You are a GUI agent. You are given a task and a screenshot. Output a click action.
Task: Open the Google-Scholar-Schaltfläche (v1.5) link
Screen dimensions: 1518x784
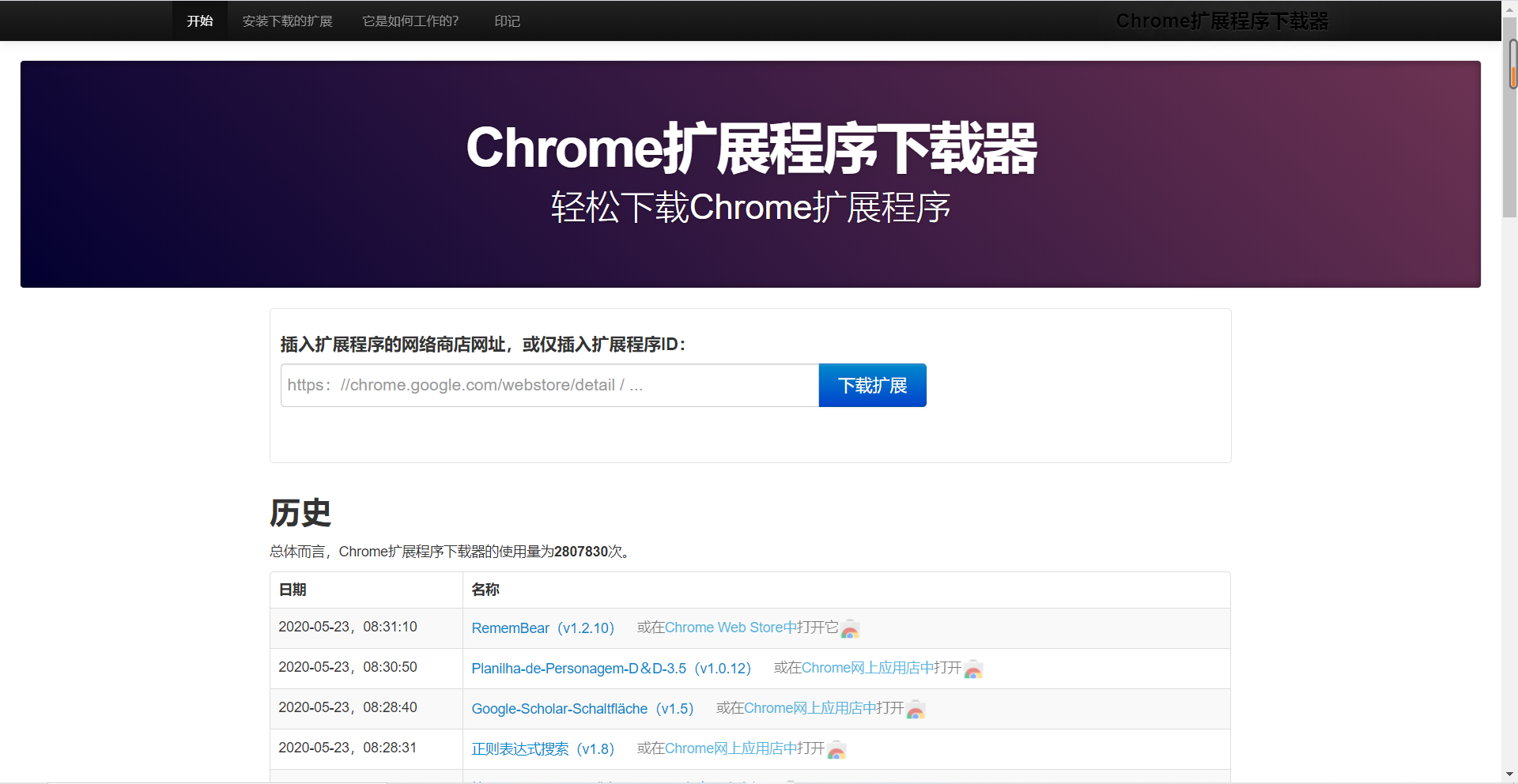(x=582, y=708)
